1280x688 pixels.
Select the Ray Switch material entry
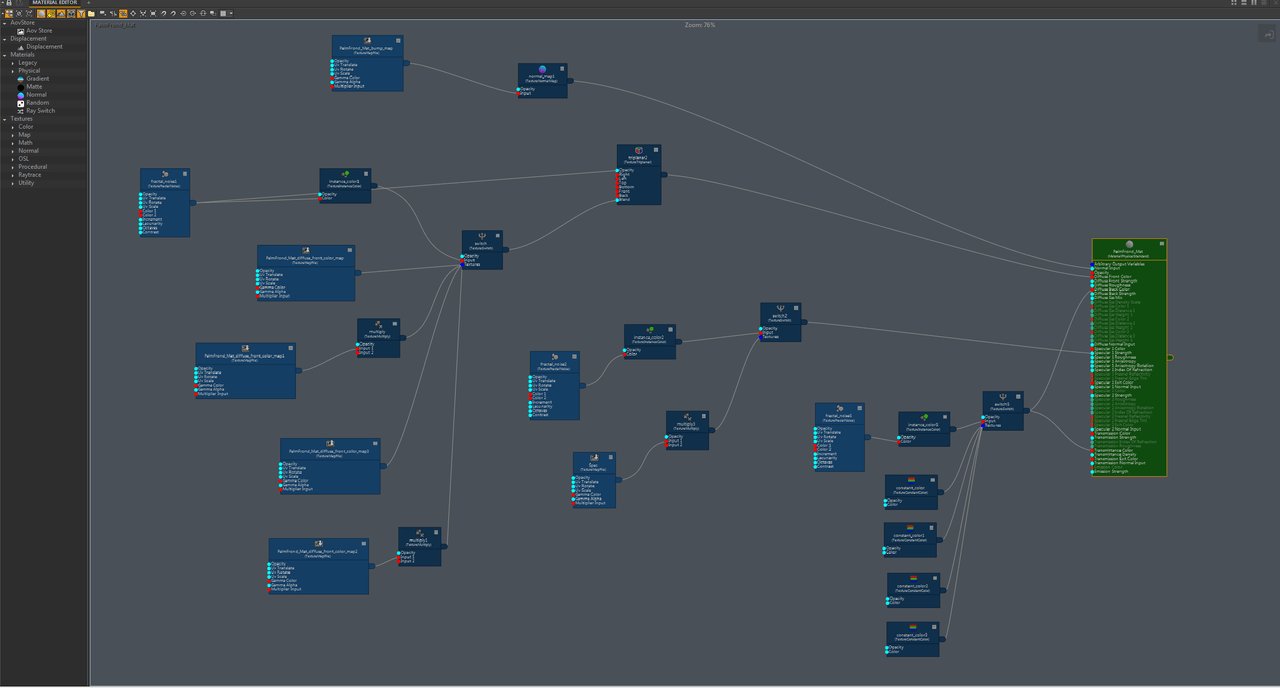pos(40,111)
